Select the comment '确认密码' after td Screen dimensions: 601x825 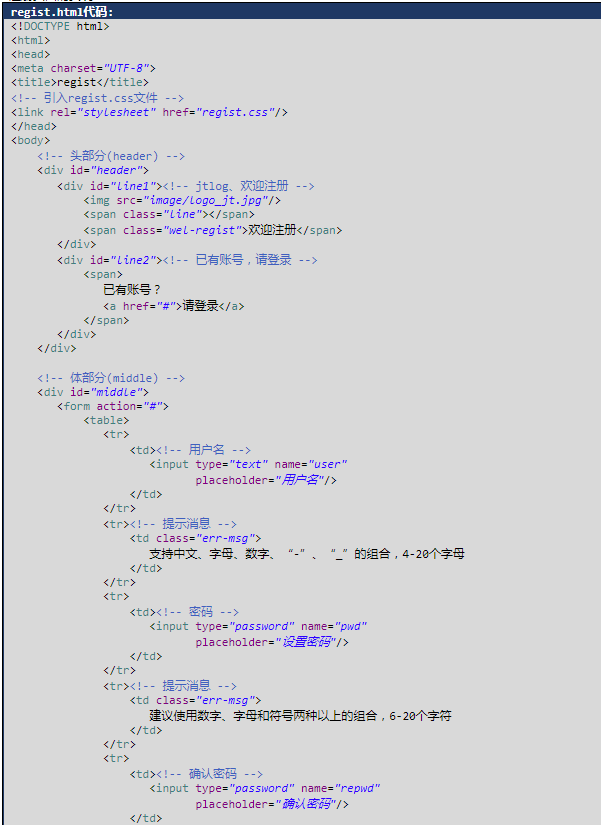pyautogui.click(x=209, y=774)
